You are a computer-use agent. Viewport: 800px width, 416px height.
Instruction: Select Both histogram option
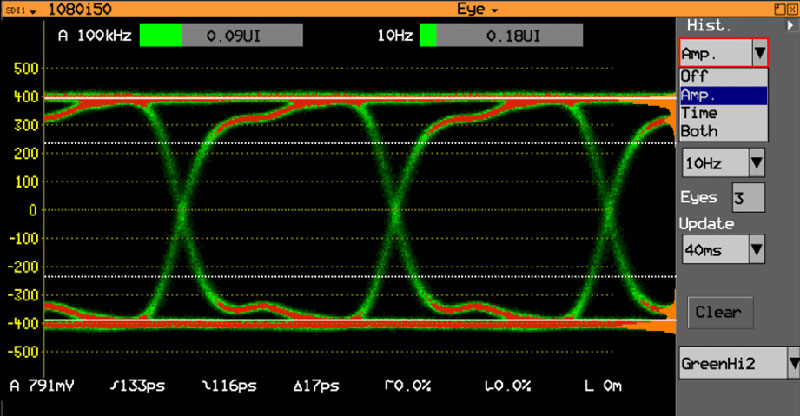click(x=723, y=131)
